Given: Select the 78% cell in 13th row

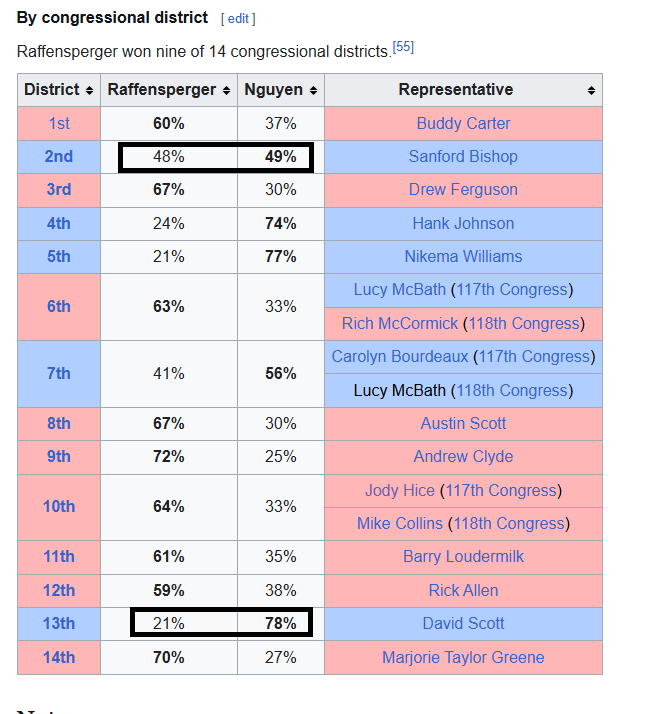Looking at the screenshot, I should (x=281, y=623).
